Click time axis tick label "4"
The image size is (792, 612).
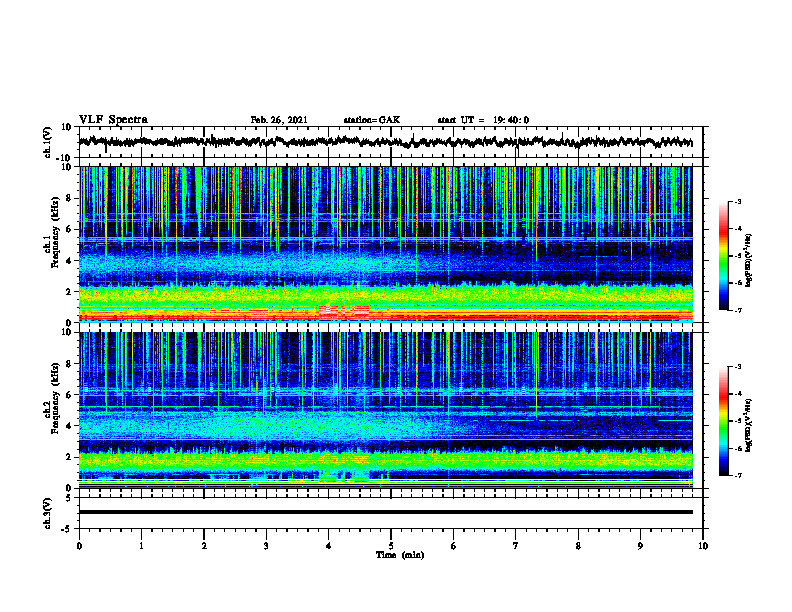click(x=329, y=546)
